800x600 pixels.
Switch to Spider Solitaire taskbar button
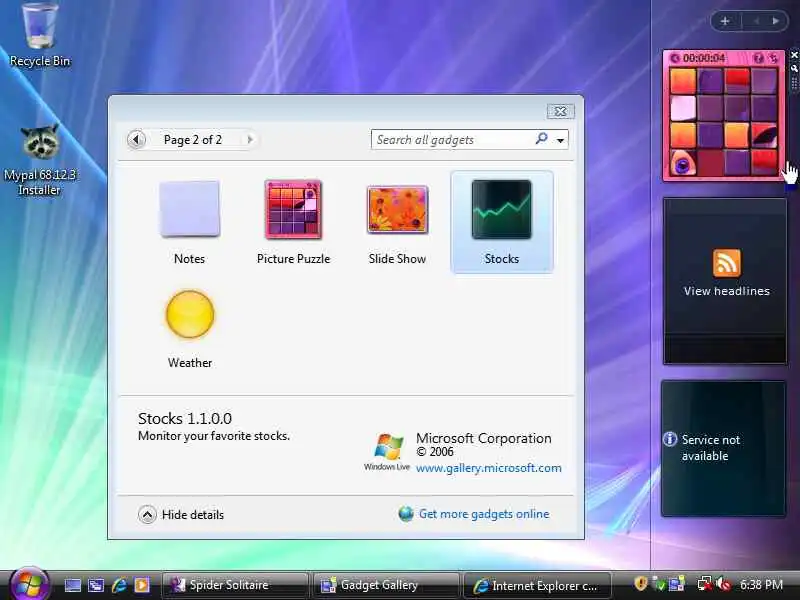(x=235, y=585)
